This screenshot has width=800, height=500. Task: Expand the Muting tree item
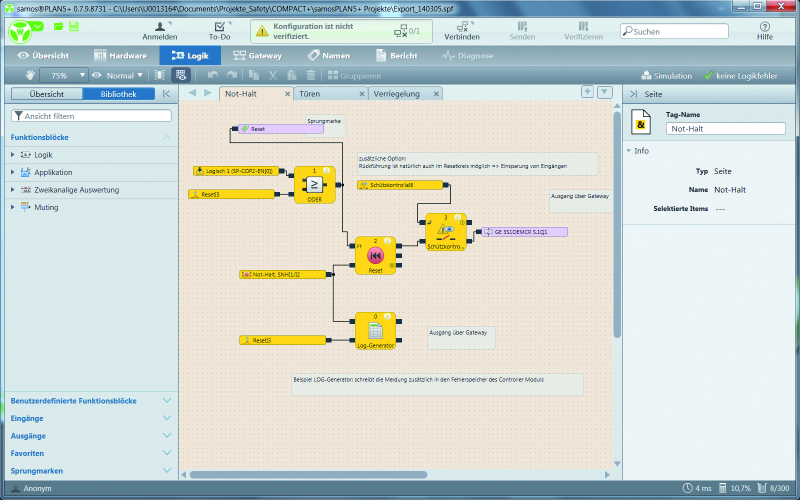click(13, 207)
